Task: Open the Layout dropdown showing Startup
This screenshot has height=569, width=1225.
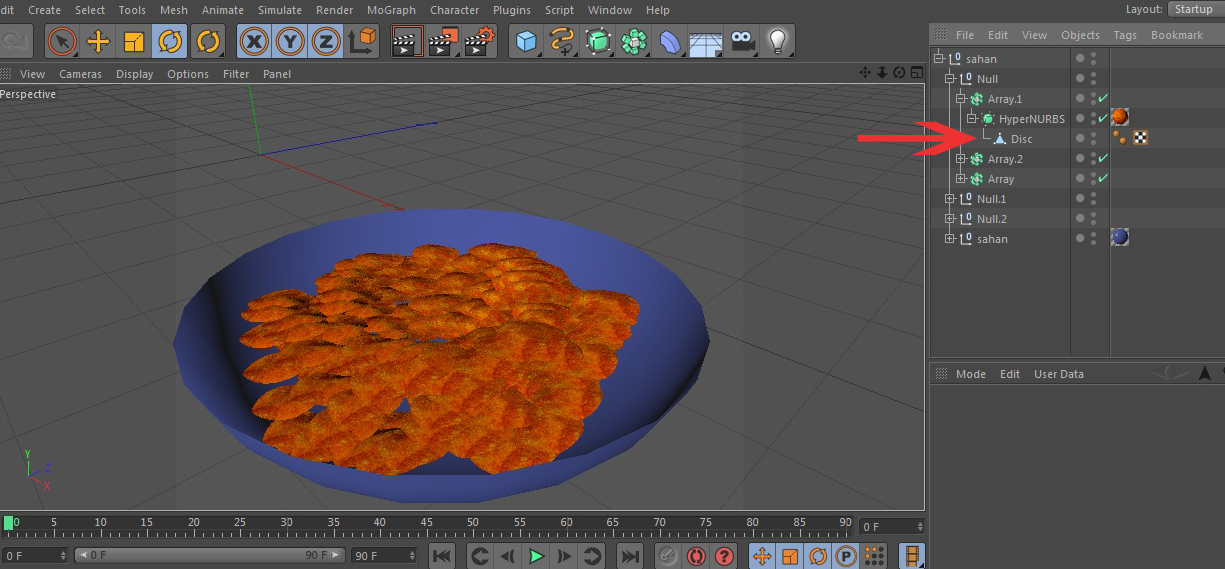Action: coord(1194,9)
